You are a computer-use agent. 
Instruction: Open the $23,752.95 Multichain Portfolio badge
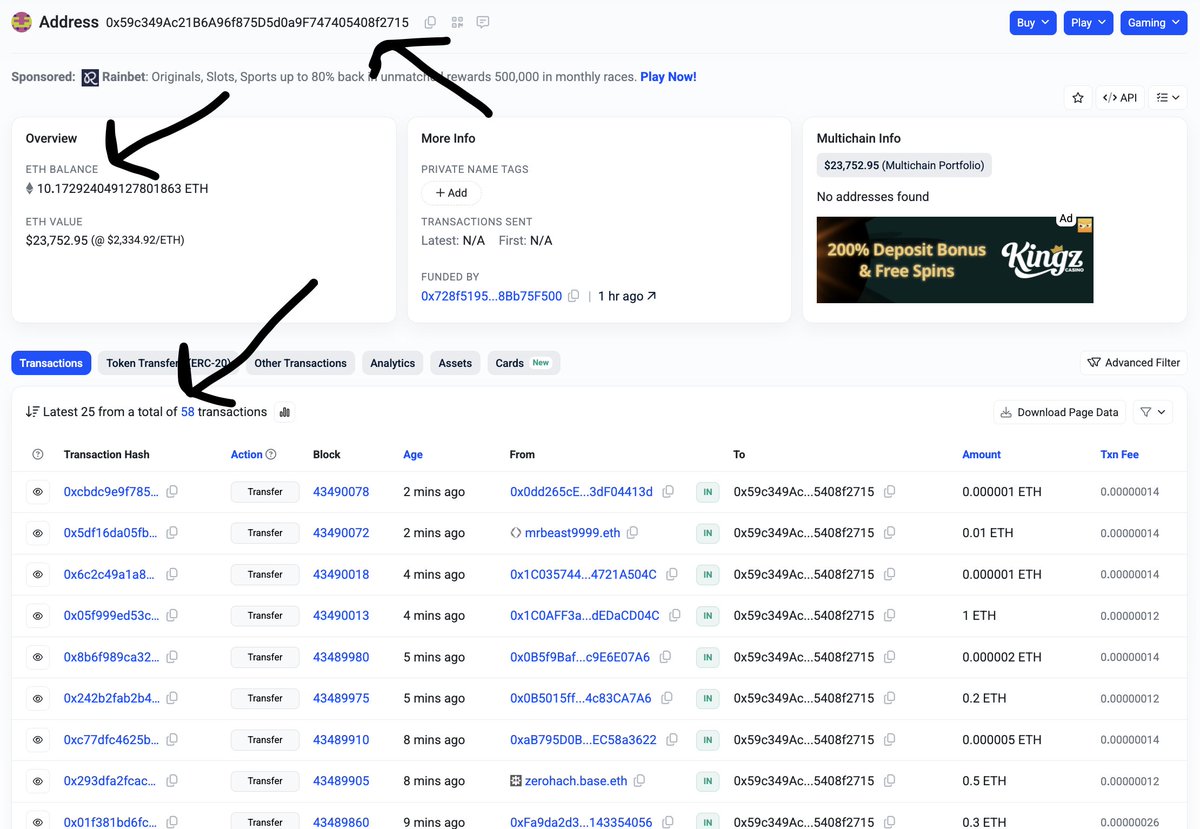(x=904, y=165)
